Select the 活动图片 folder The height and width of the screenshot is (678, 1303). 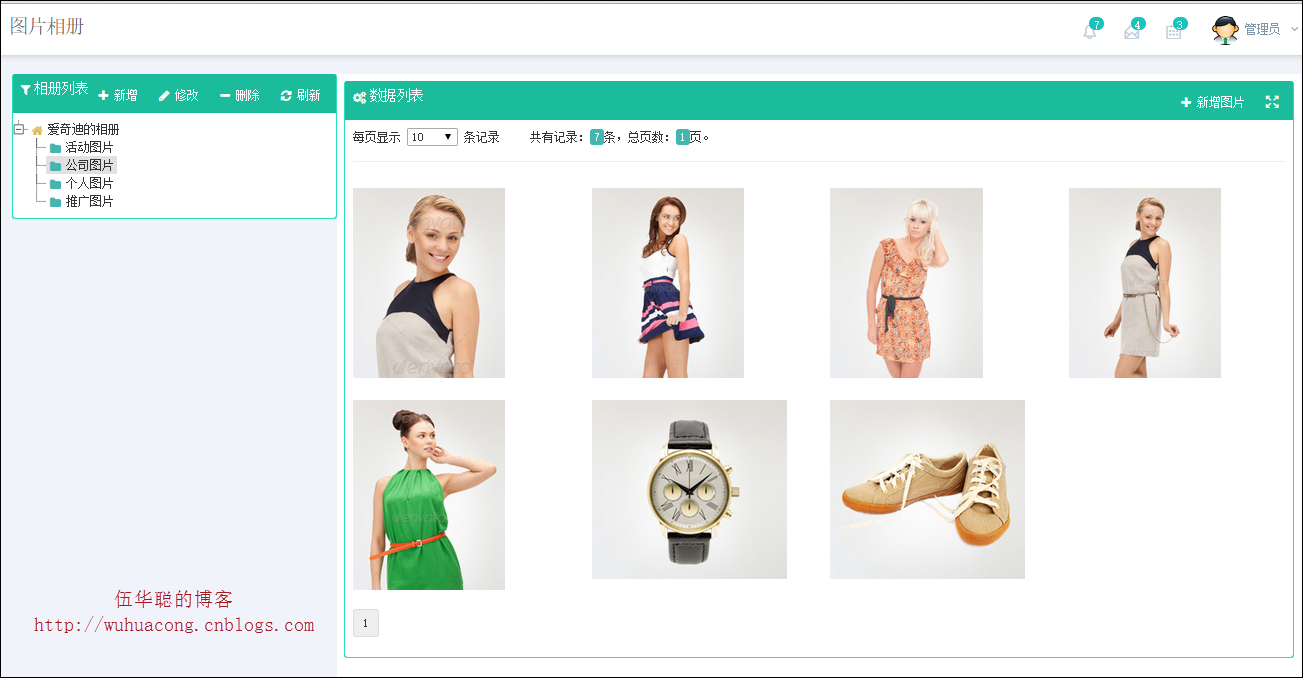click(89, 148)
